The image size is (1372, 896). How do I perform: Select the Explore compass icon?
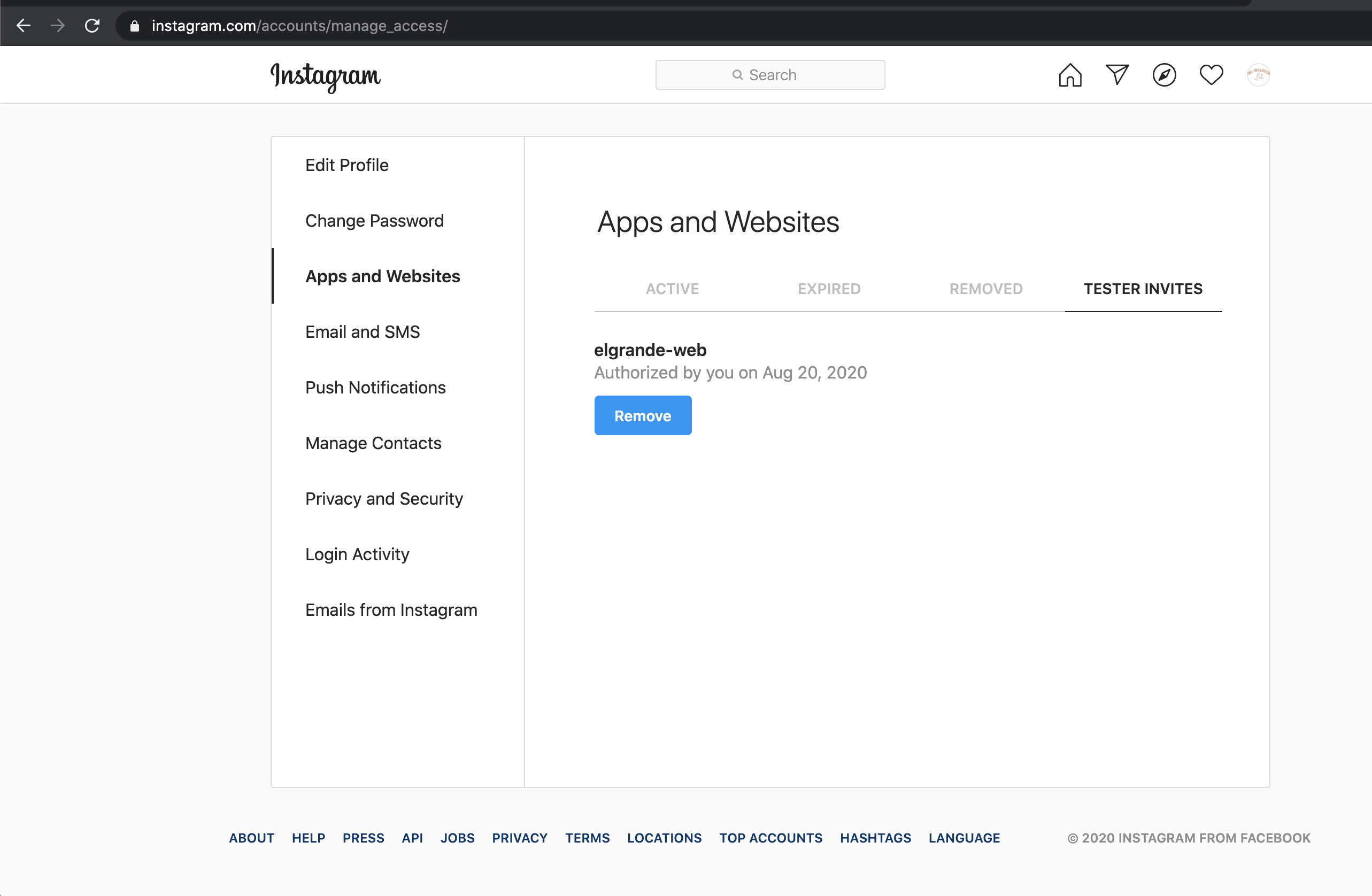pos(1164,75)
